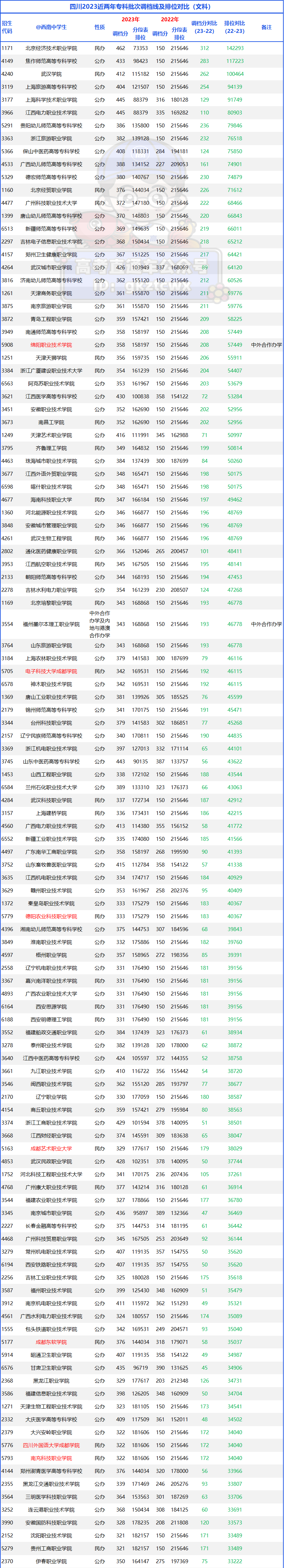The height and width of the screenshot is (1568, 284).
Task: Click the '调档分对比 (23-22)' header
Action: (204, 27)
